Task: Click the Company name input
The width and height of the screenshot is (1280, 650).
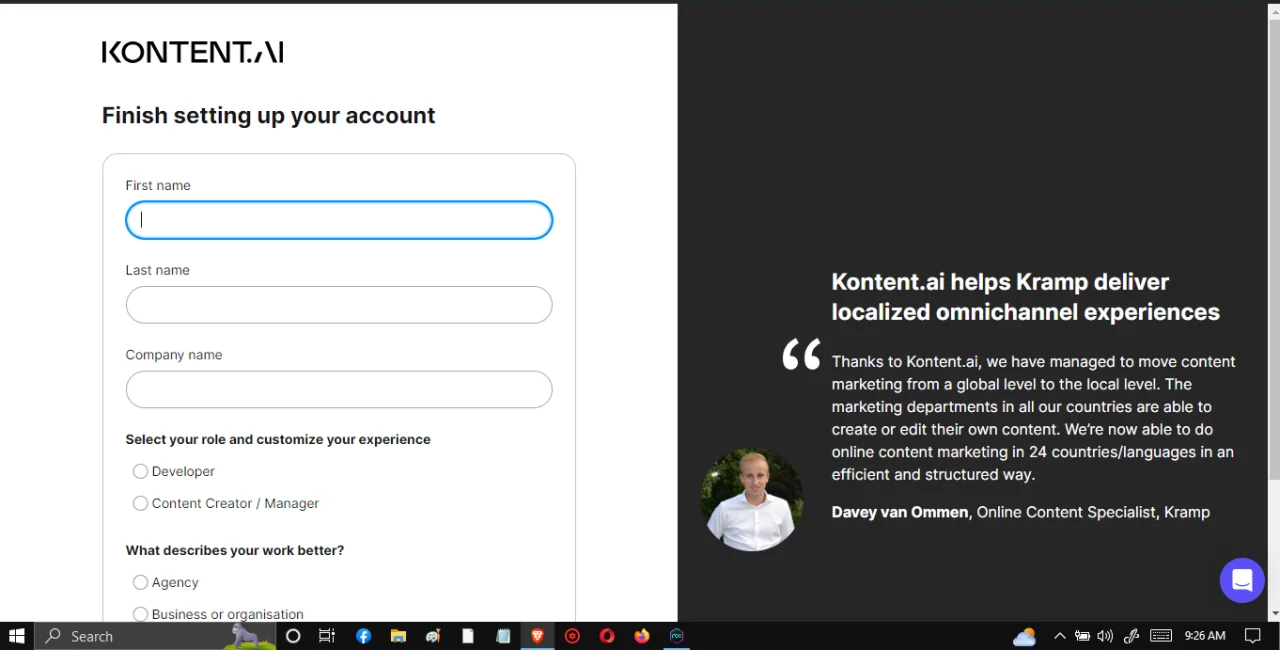Action: pos(339,389)
